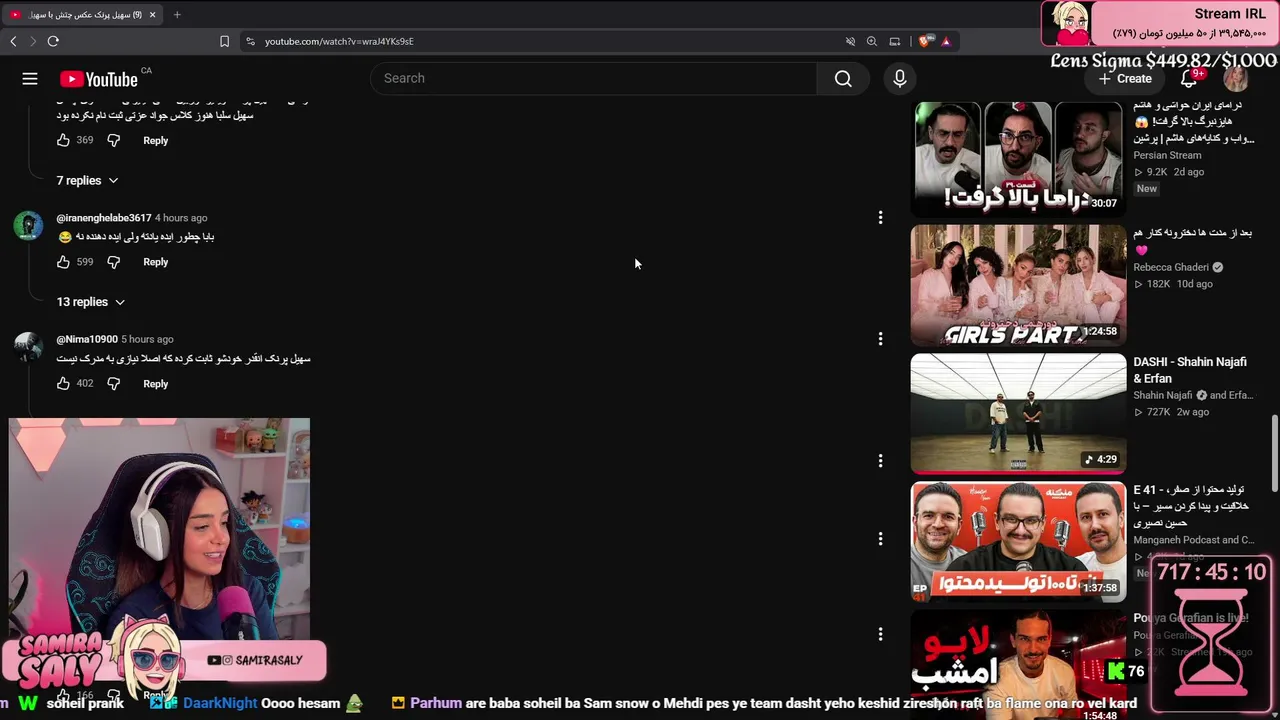Open YouTube notifications bell
The height and width of the screenshot is (720, 1280).
pos(1189,79)
